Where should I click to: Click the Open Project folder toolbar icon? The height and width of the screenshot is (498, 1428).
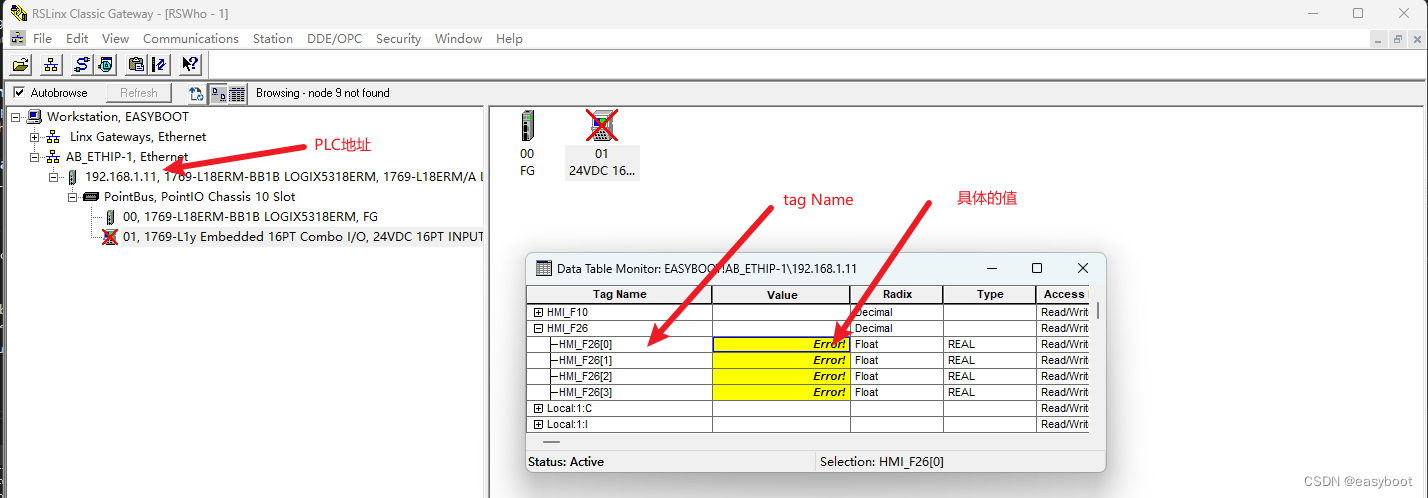(20, 65)
